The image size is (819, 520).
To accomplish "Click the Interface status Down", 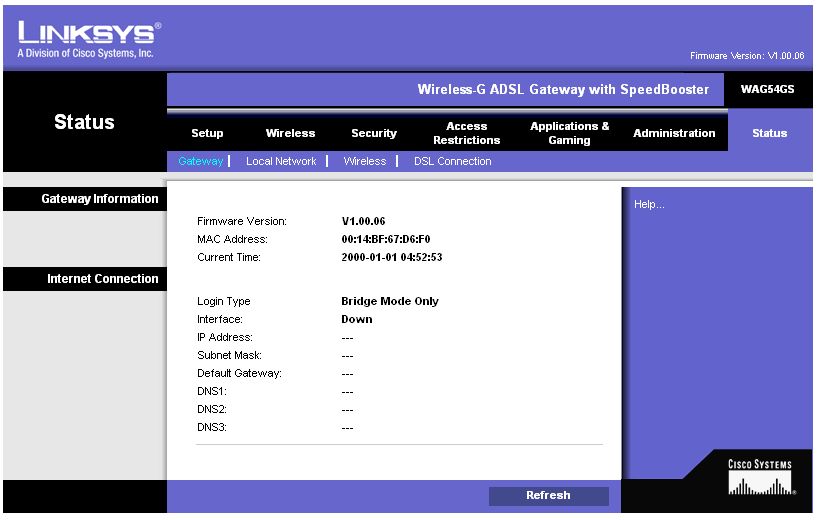I will click(x=356, y=320).
